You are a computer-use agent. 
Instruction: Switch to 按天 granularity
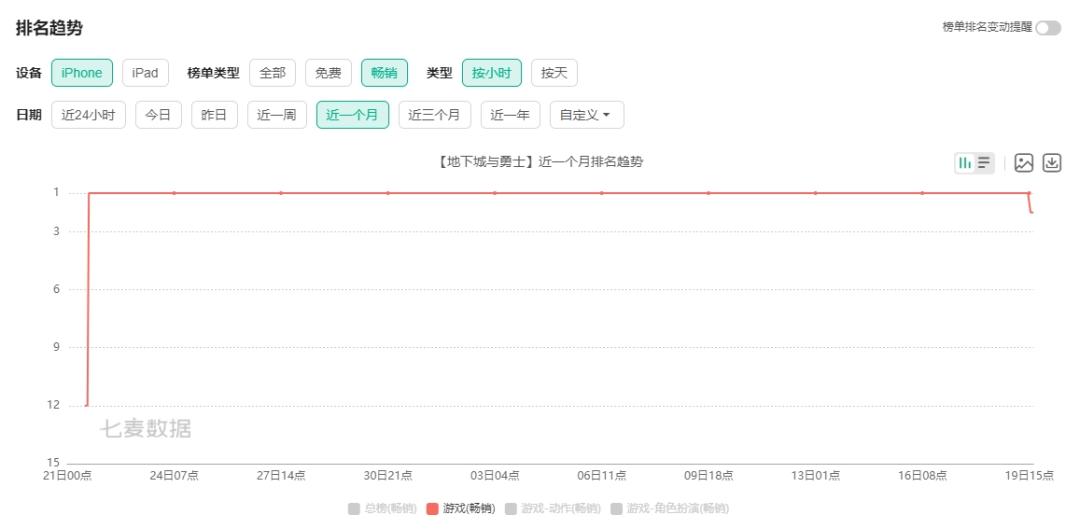[x=554, y=73]
